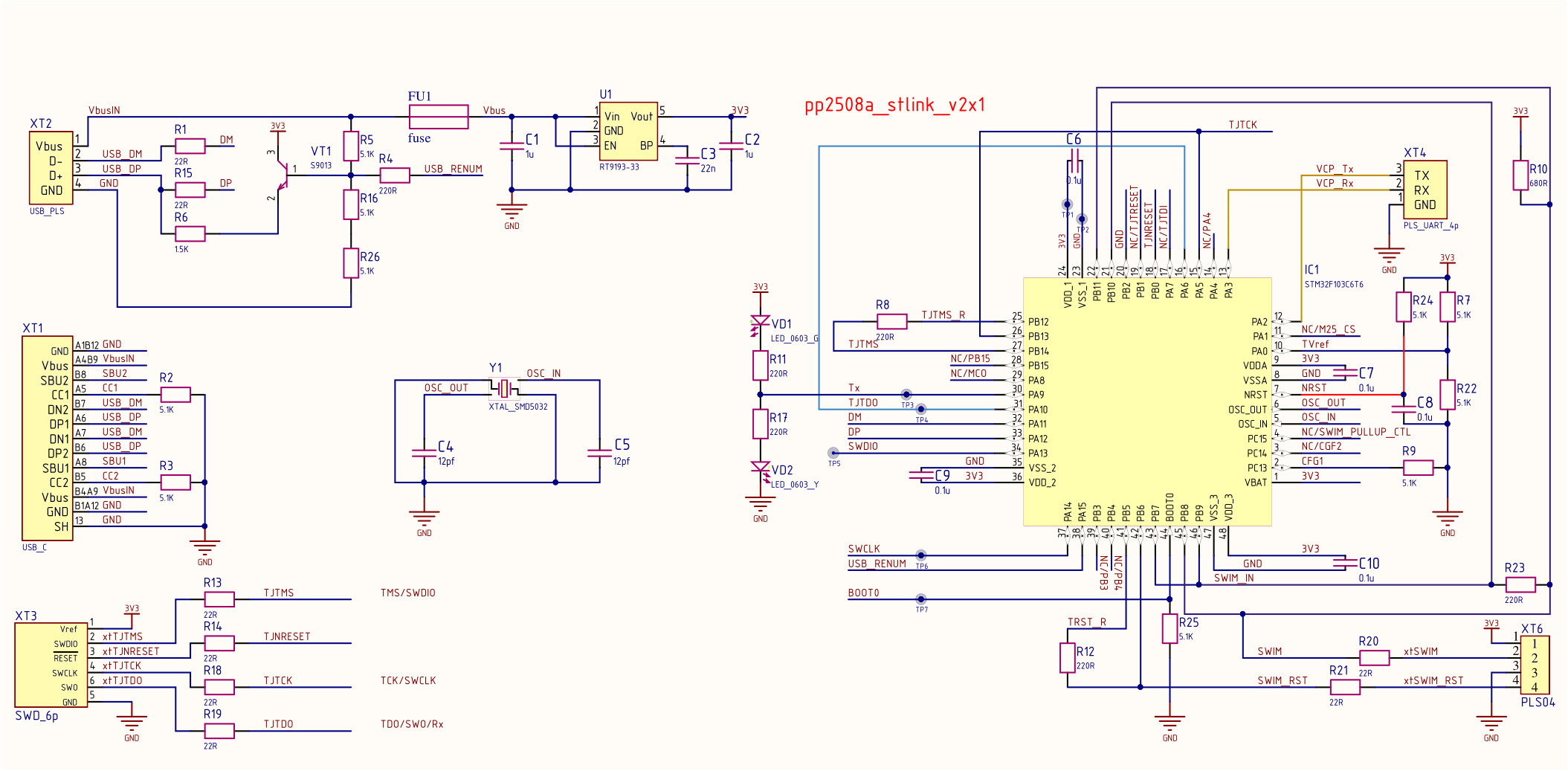
Task: Click the TRST_R net label
Action: [x=1087, y=622]
